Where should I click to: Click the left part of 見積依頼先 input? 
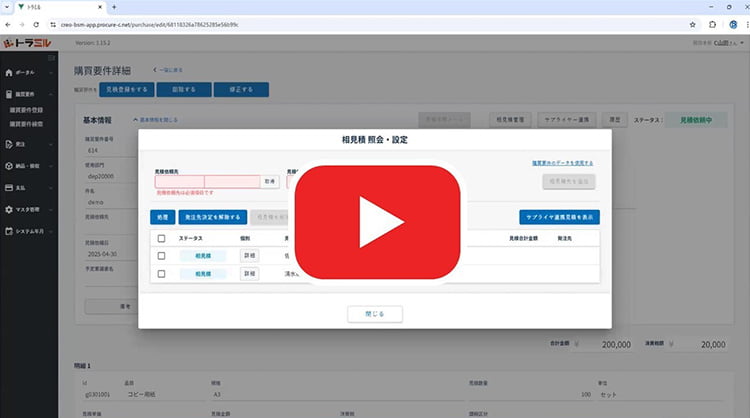click(179, 182)
